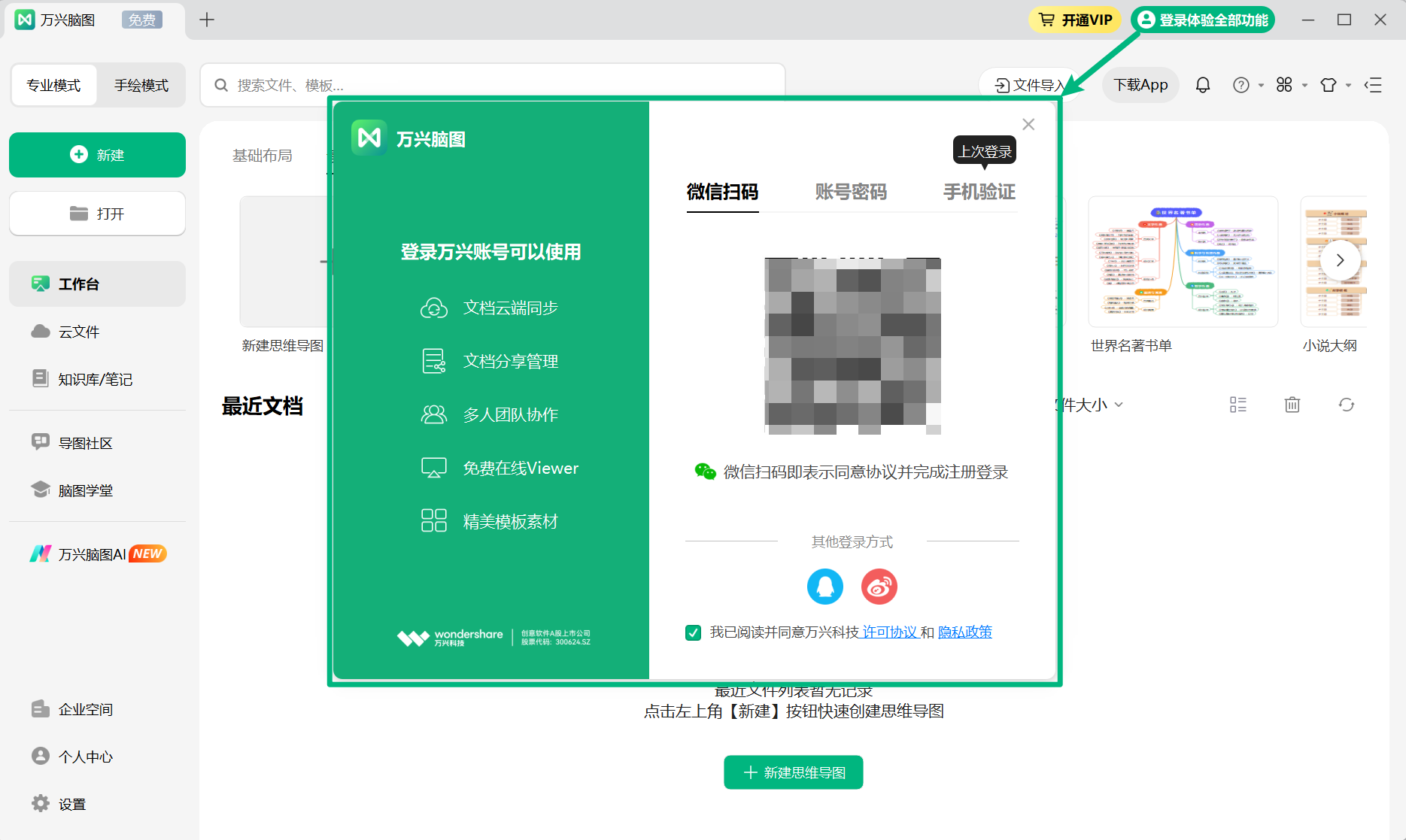Open the 小说大纲 template thumbnail
1406x840 pixels.
(1333, 262)
